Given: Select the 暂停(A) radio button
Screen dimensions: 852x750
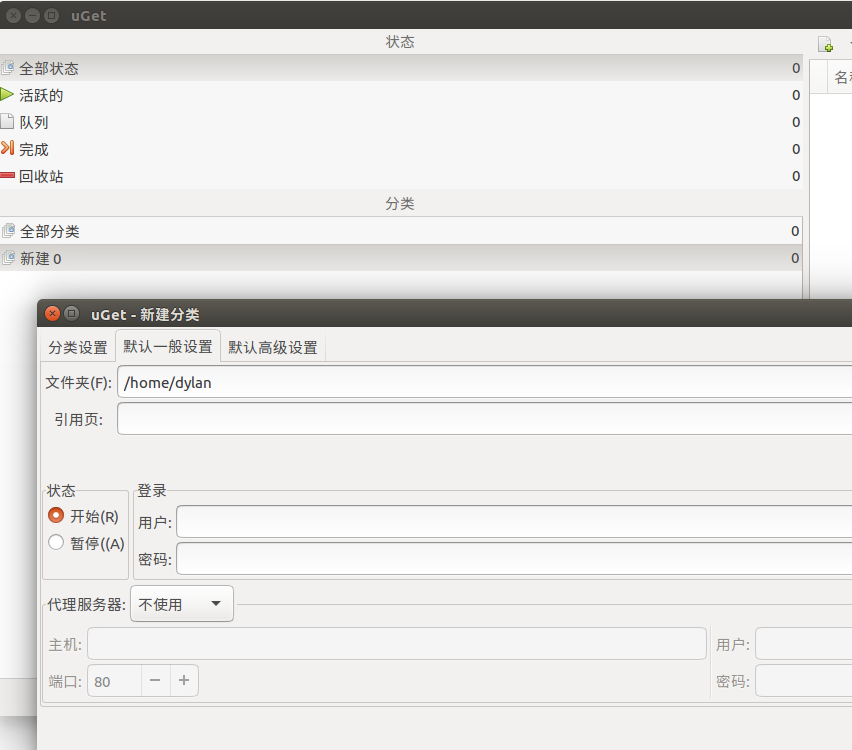Looking at the screenshot, I should [56, 542].
